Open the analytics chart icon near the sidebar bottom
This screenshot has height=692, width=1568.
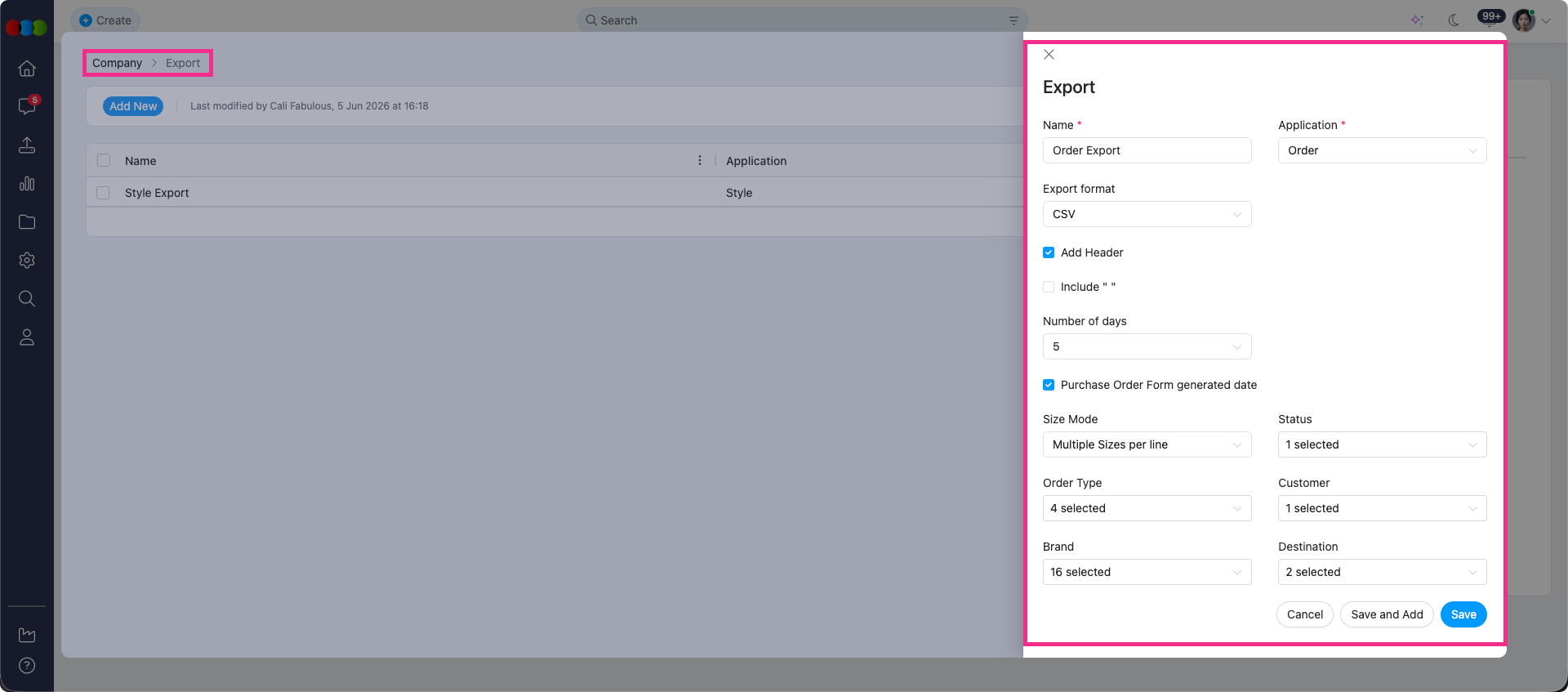tap(27, 635)
